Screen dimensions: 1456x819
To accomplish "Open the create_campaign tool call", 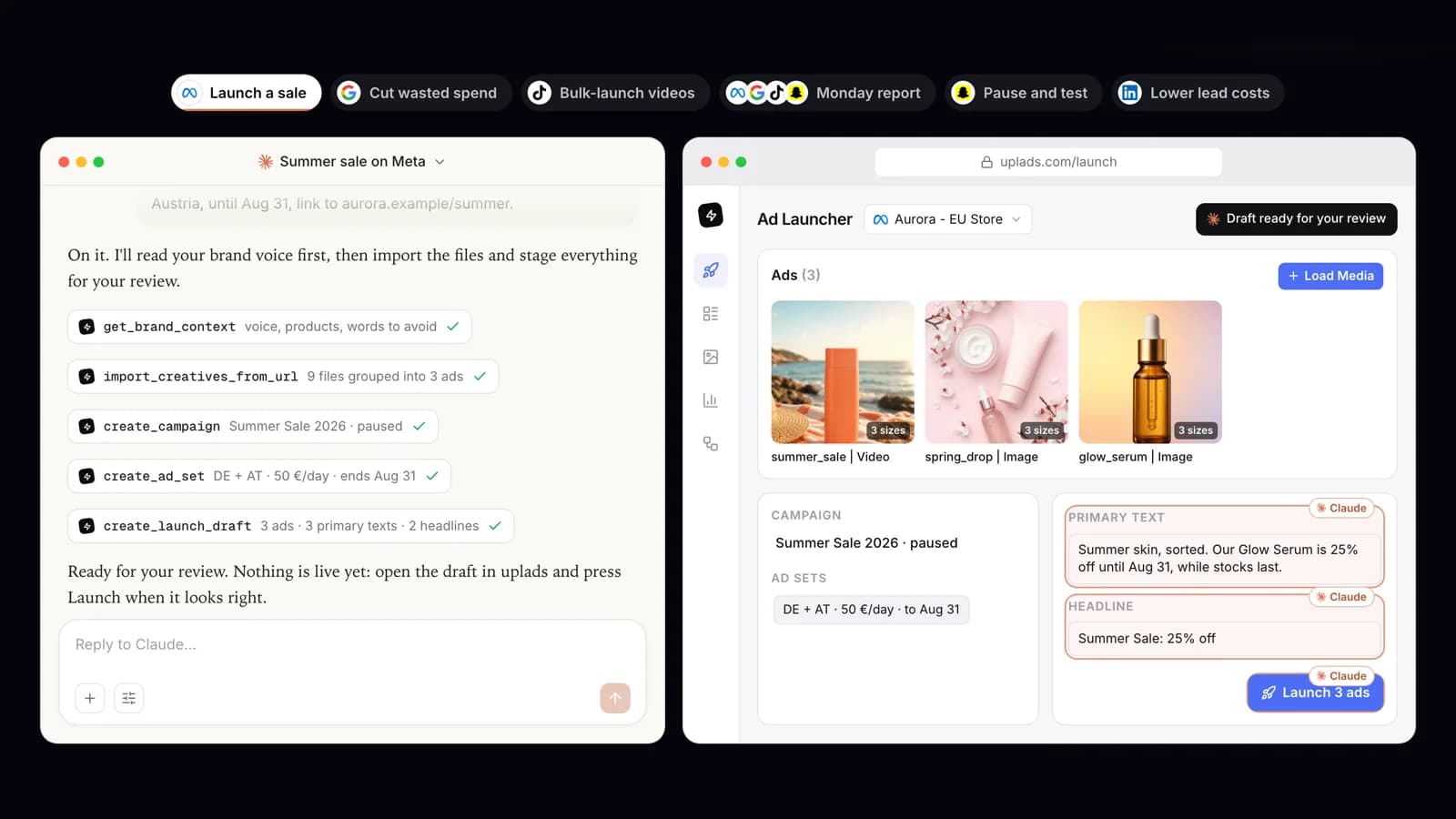I will (x=253, y=426).
